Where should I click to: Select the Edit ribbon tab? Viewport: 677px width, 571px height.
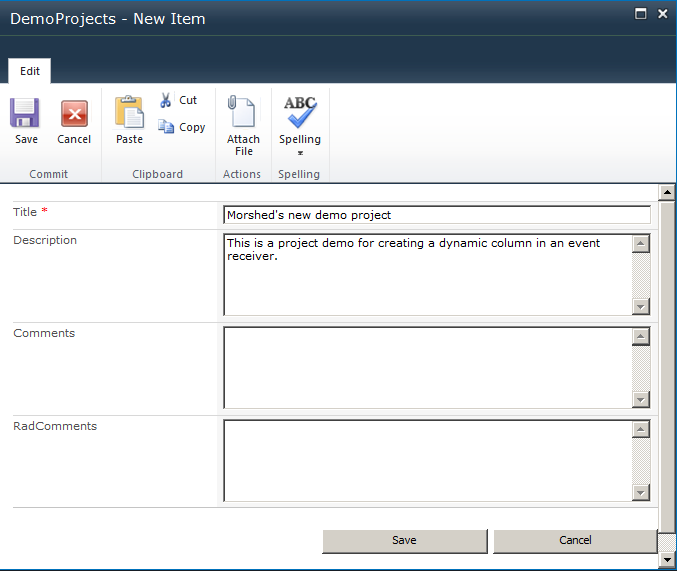(30, 71)
